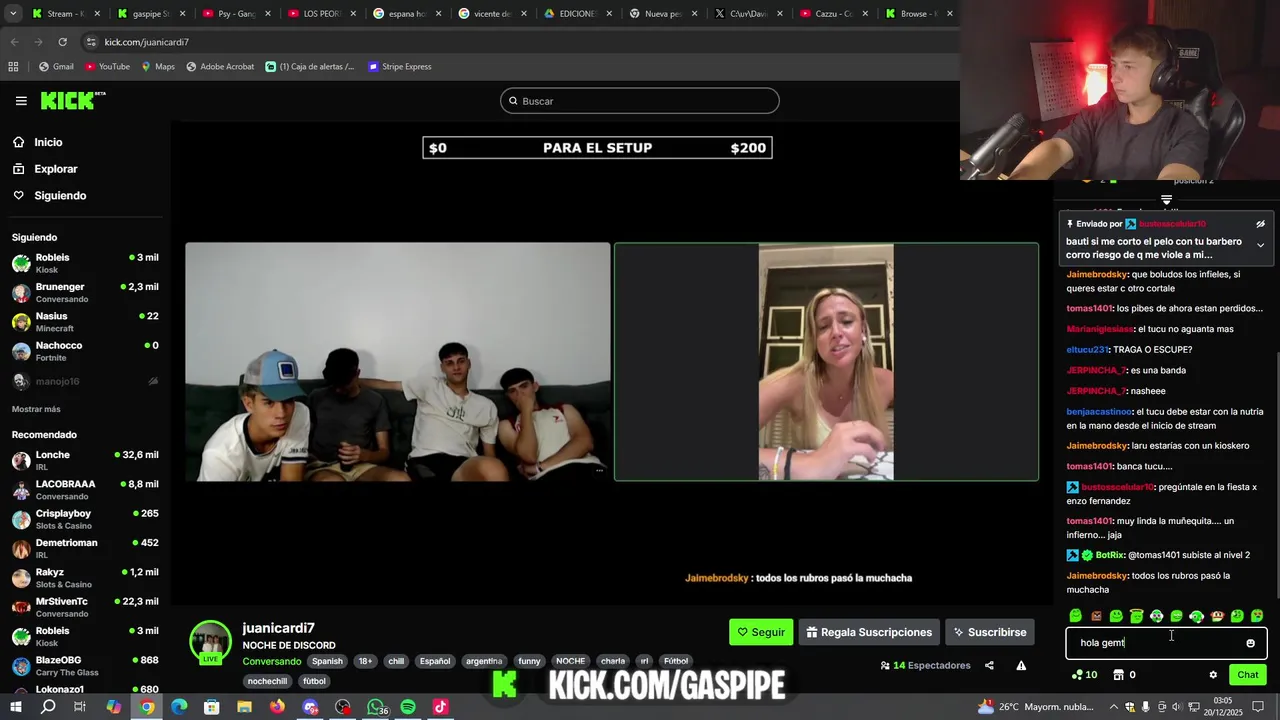Open MrStivenTc recommended channel
This screenshot has height=720, width=1280.
coord(85,607)
